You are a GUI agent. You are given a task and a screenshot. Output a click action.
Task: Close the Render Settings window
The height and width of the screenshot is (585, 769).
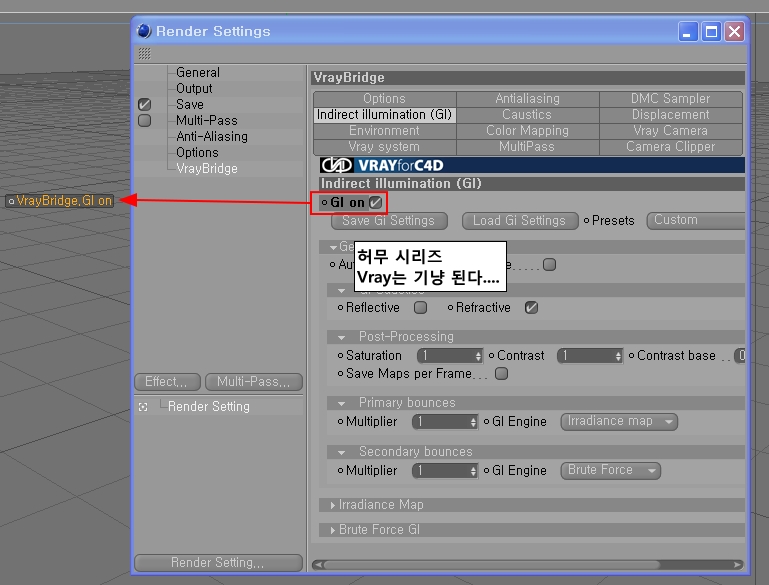click(734, 32)
